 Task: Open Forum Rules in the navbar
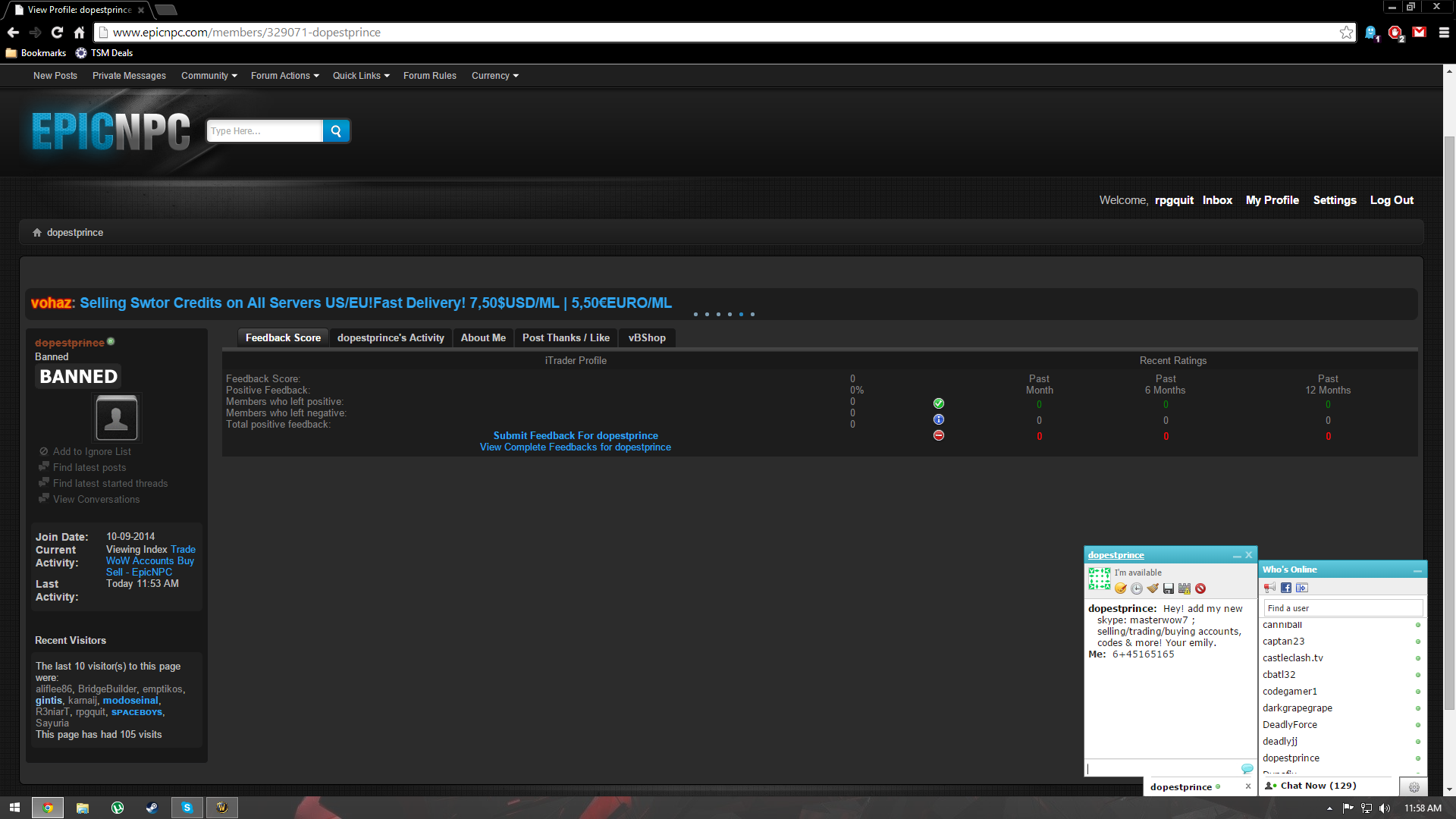pos(430,76)
